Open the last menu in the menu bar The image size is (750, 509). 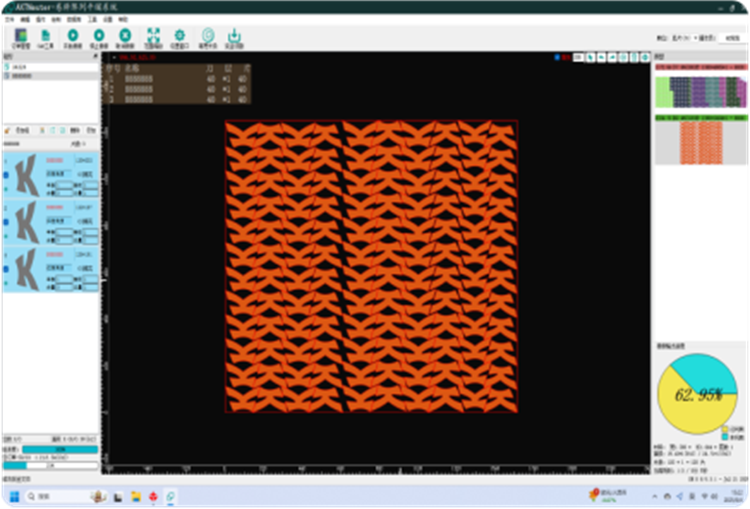123,19
